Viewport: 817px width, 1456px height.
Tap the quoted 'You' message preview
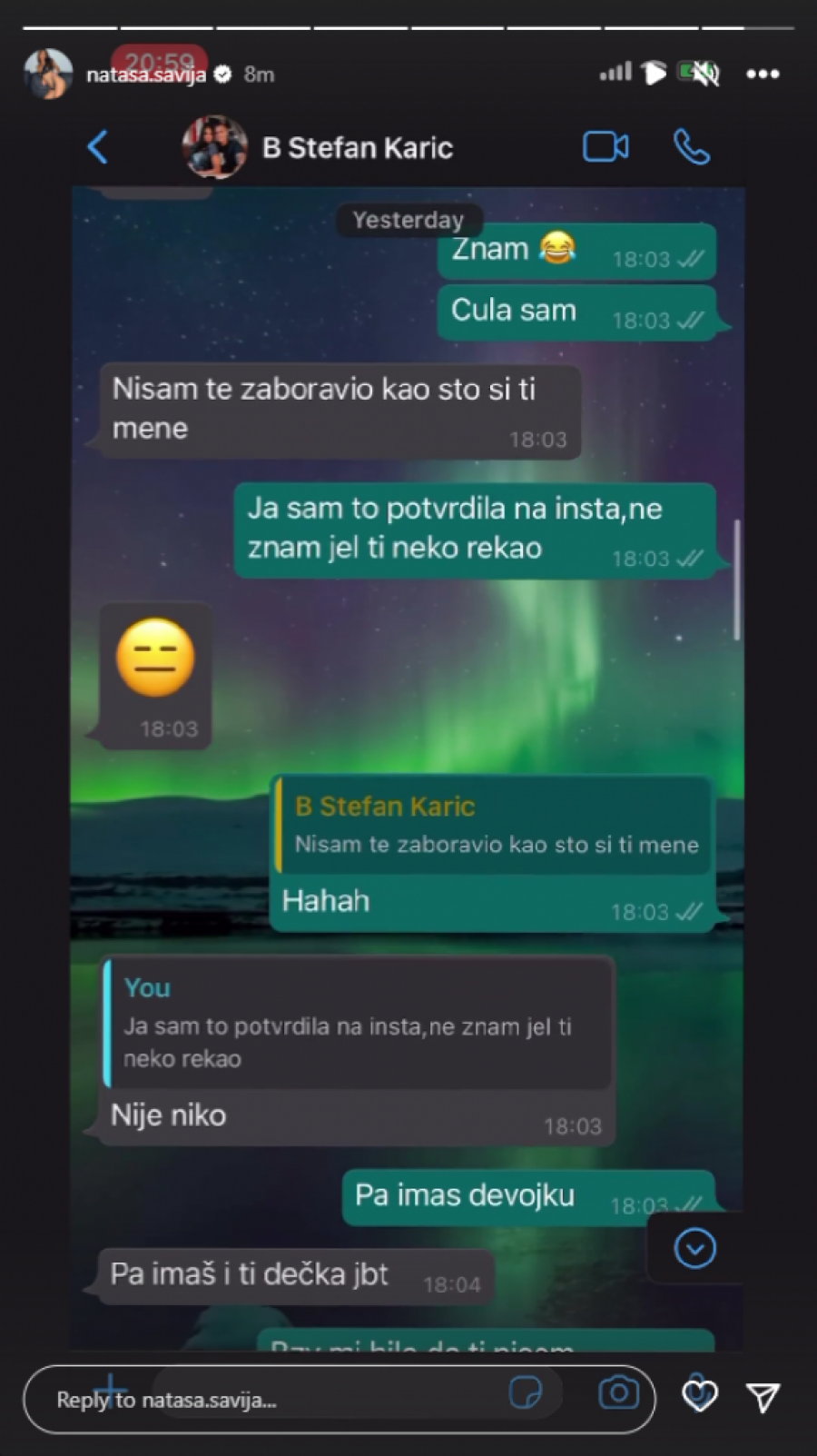[x=357, y=1024]
